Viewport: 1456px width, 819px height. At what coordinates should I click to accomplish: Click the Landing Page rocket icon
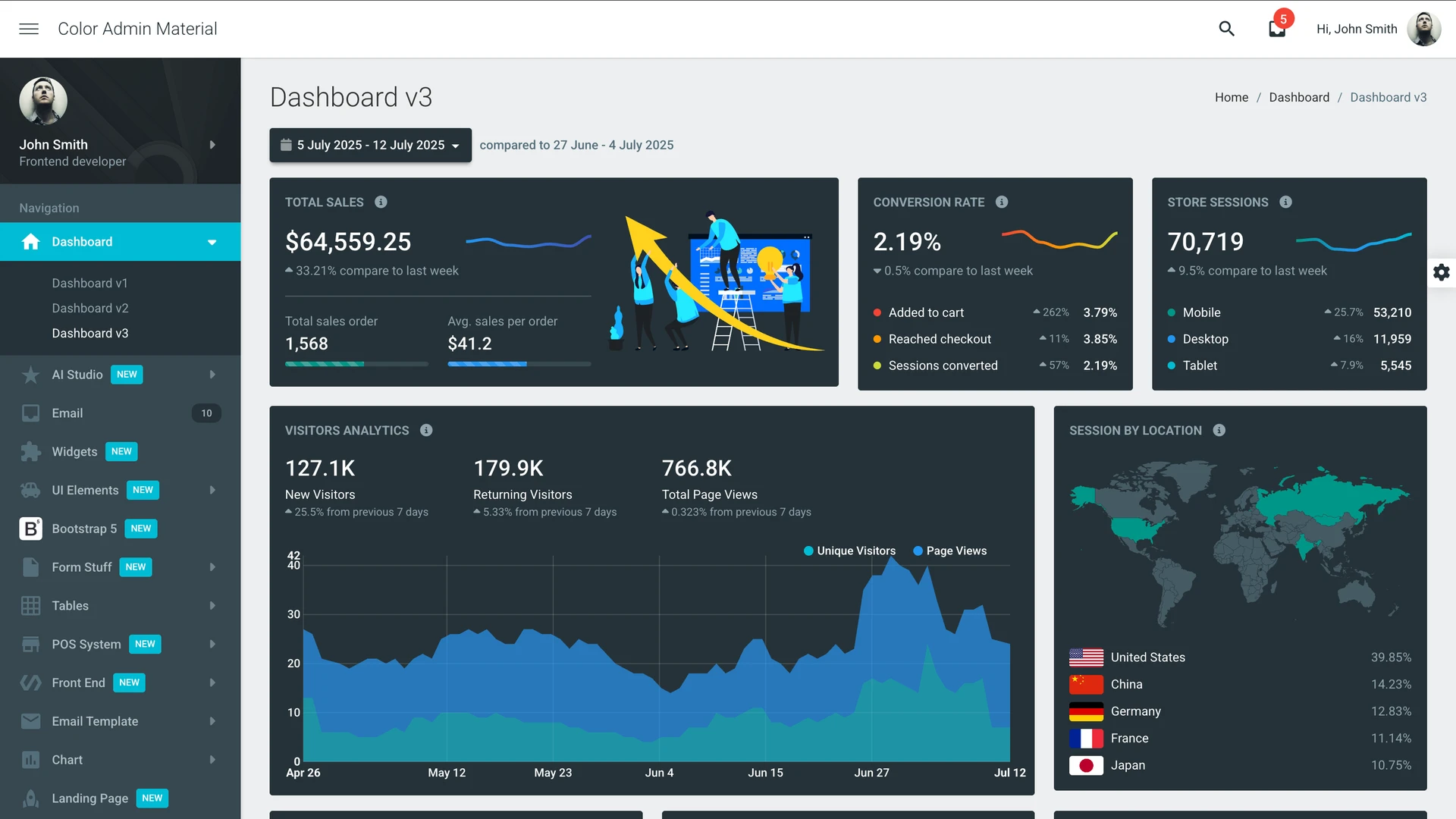30,799
